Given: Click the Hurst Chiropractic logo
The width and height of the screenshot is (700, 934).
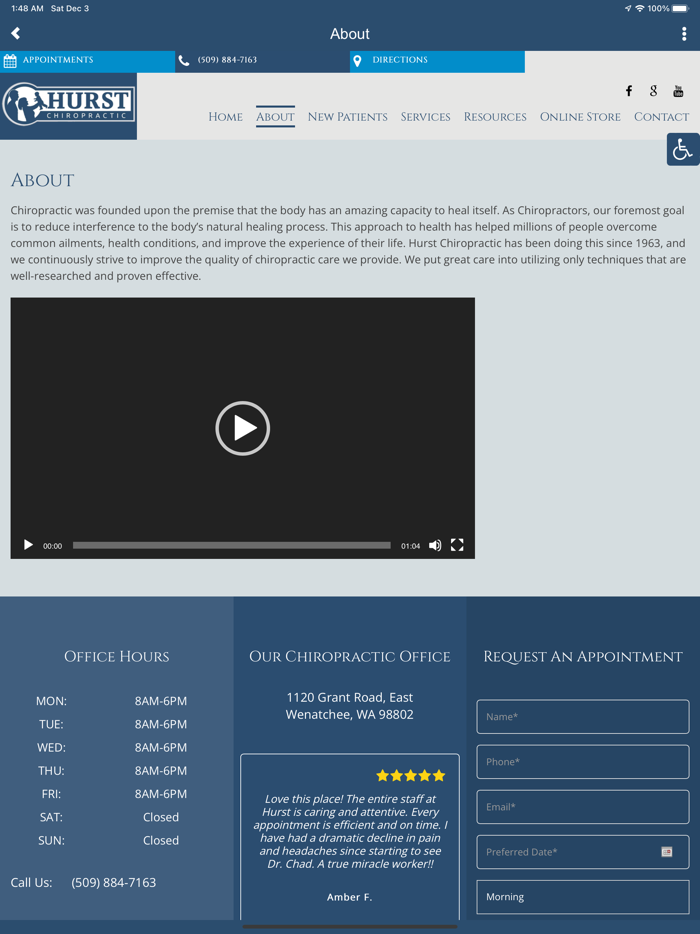Looking at the screenshot, I should [69, 105].
